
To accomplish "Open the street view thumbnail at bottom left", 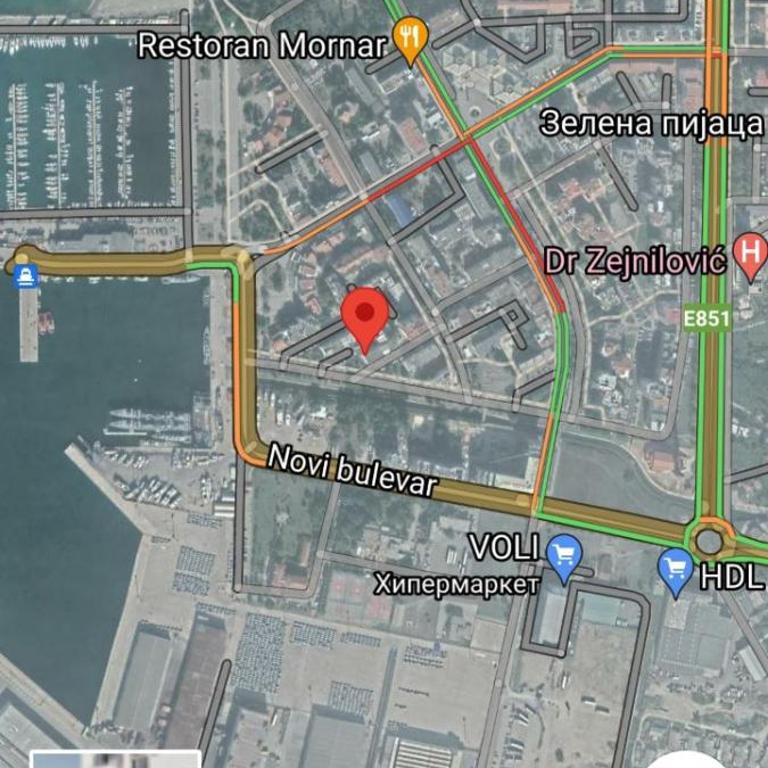I will coord(116,759).
